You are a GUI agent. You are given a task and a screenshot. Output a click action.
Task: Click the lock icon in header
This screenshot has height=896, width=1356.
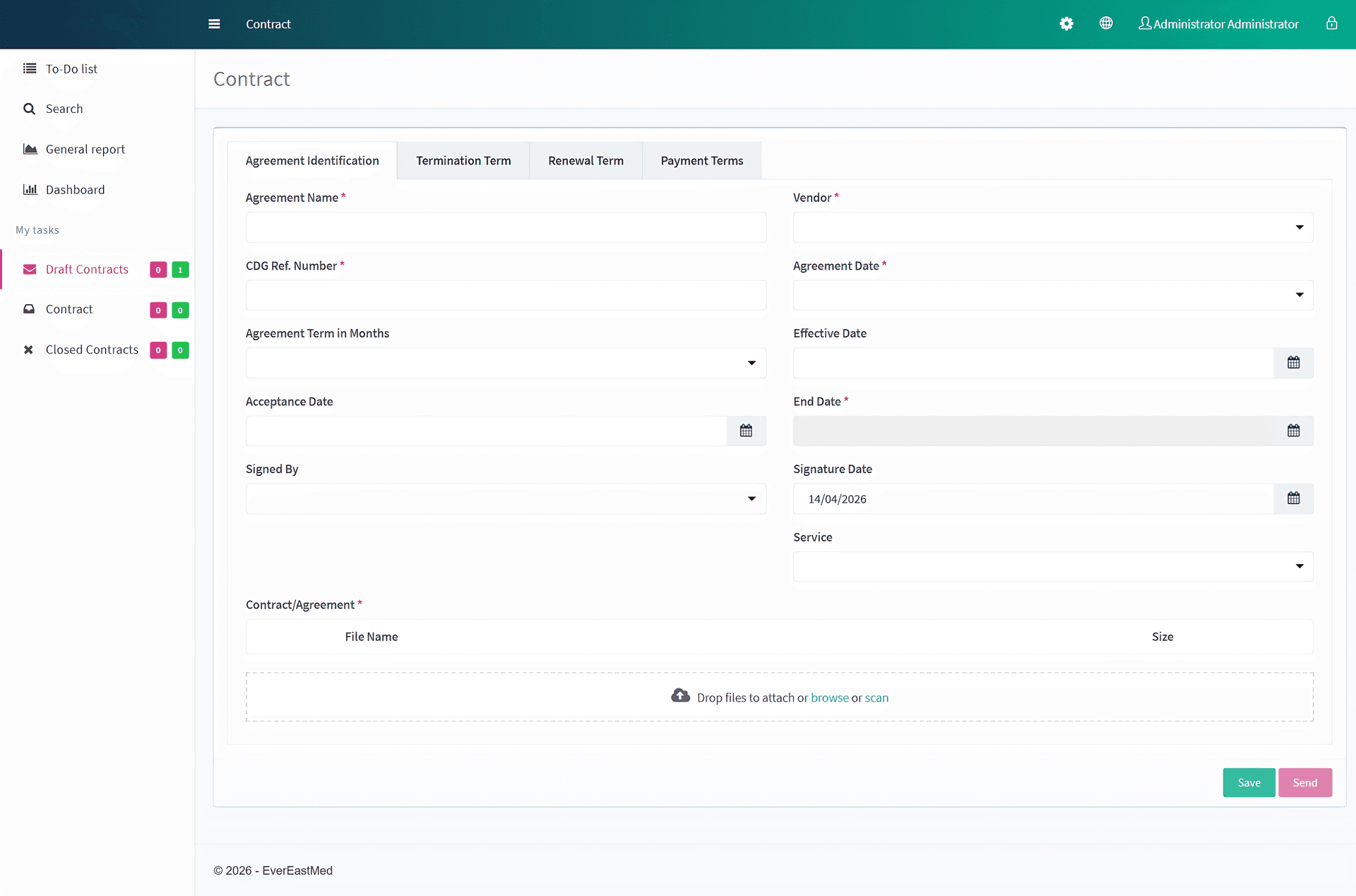pos(1331,23)
